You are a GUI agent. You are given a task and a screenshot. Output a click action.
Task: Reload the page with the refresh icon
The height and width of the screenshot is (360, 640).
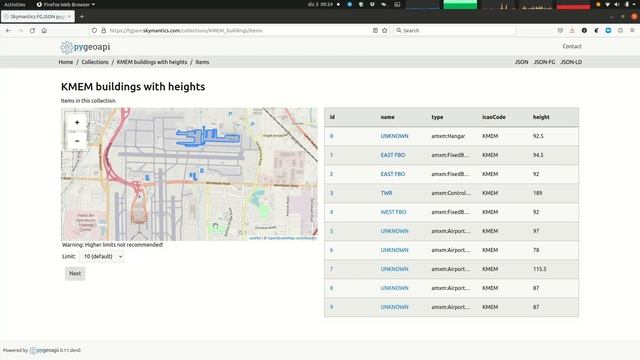pyautogui.click(x=32, y=31)
